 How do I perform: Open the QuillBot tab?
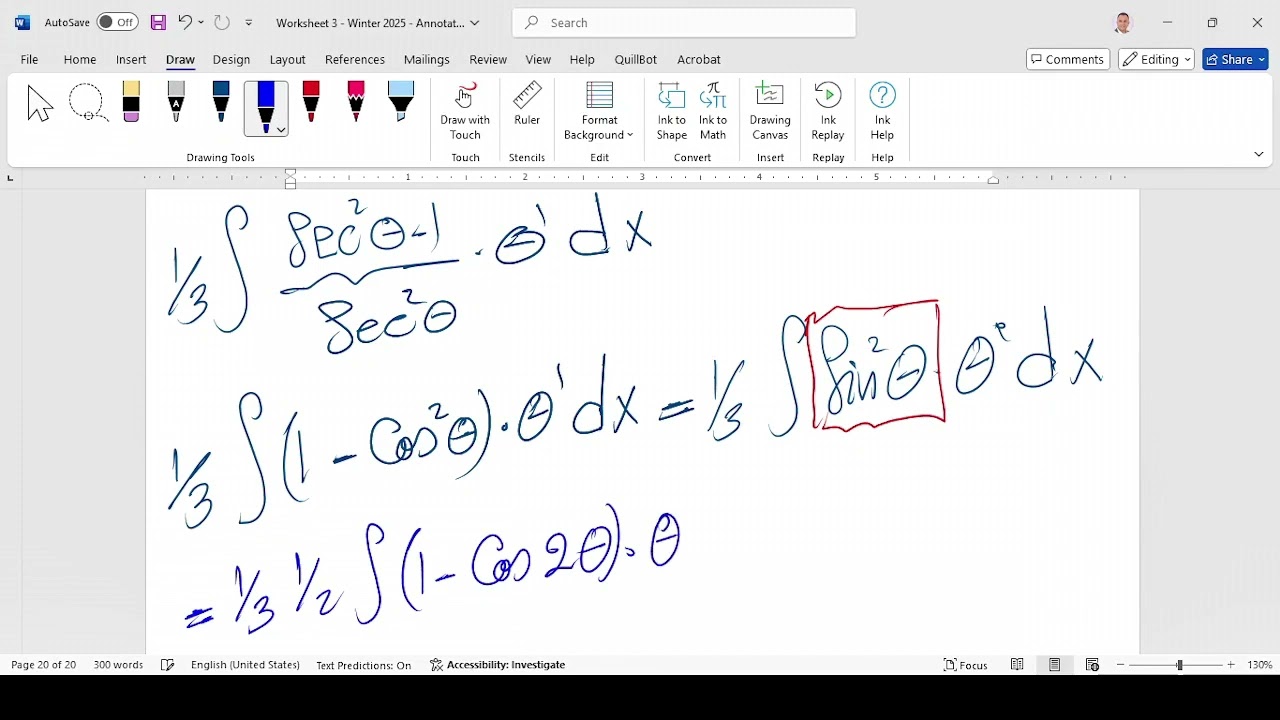tap(636, 59)
